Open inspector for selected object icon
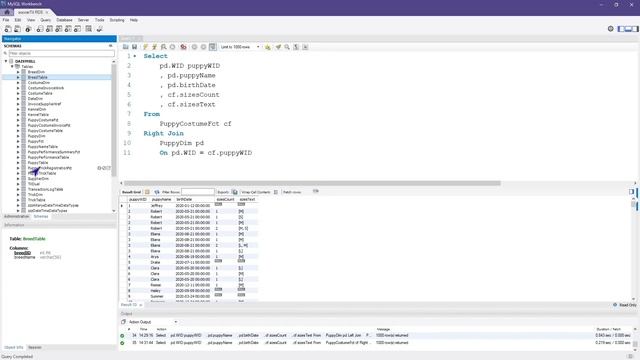 click(28, 29)
